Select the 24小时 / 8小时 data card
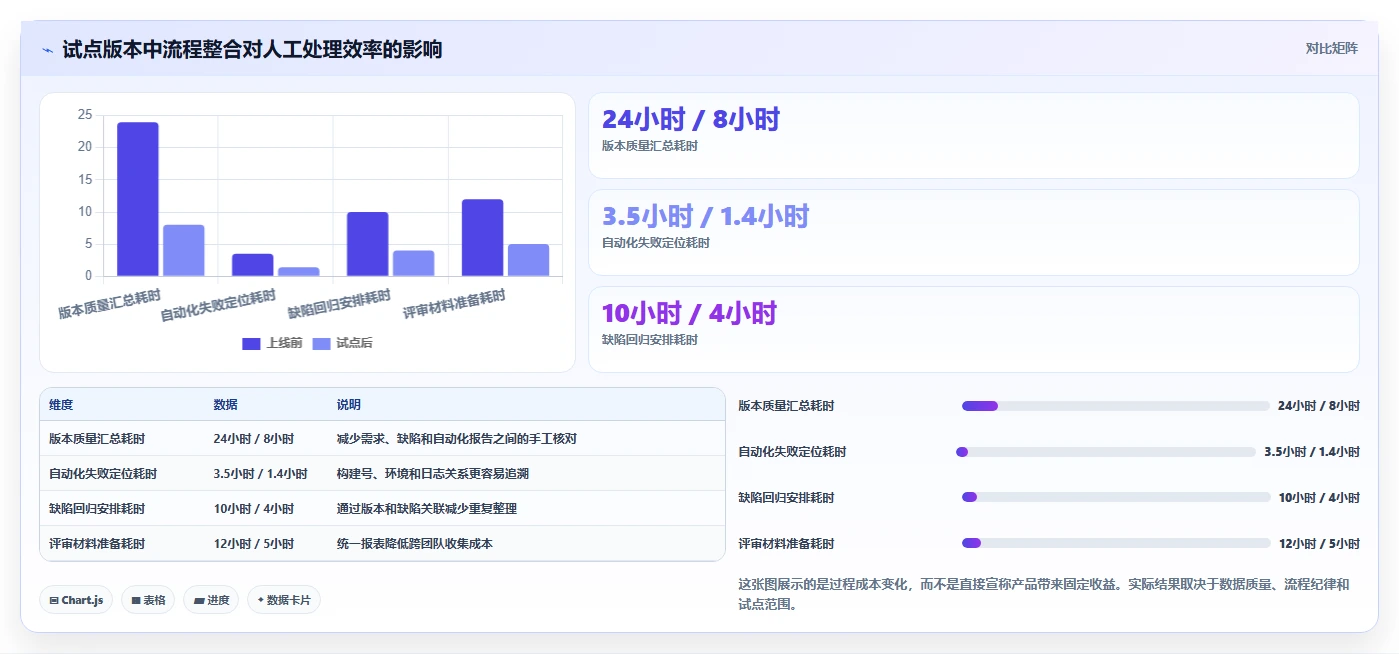The width and height of the screenshot is (1399, 654). (x=974, y=136)
